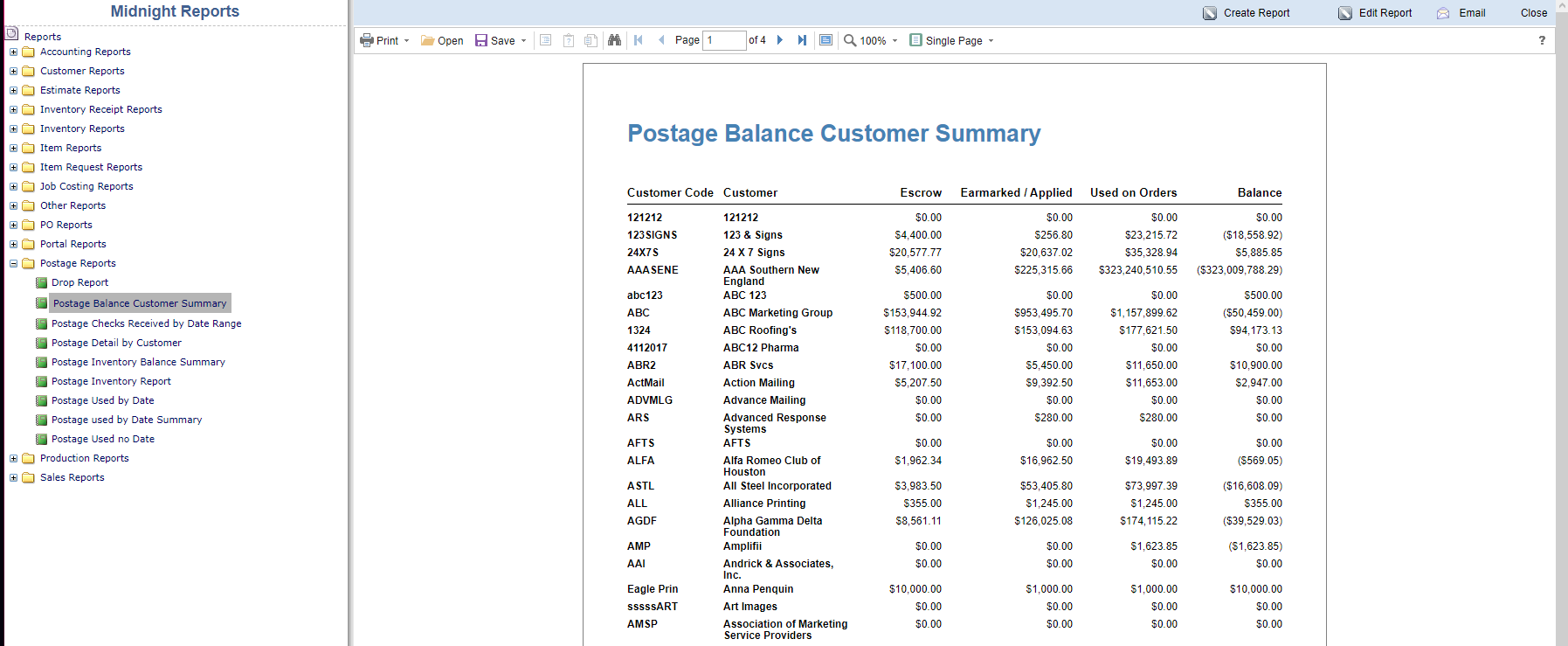Image resolution: width=1568 pixels, height=646 pixels.
Task: Click the Open folder button
Action: pyautogui.click(x=442, y=40)
